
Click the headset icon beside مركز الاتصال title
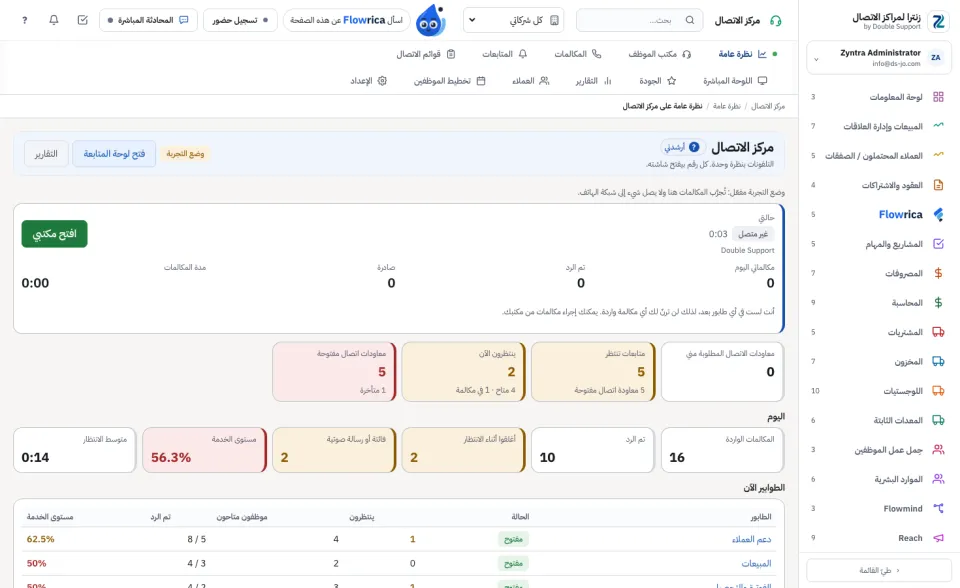click(775, 21)
